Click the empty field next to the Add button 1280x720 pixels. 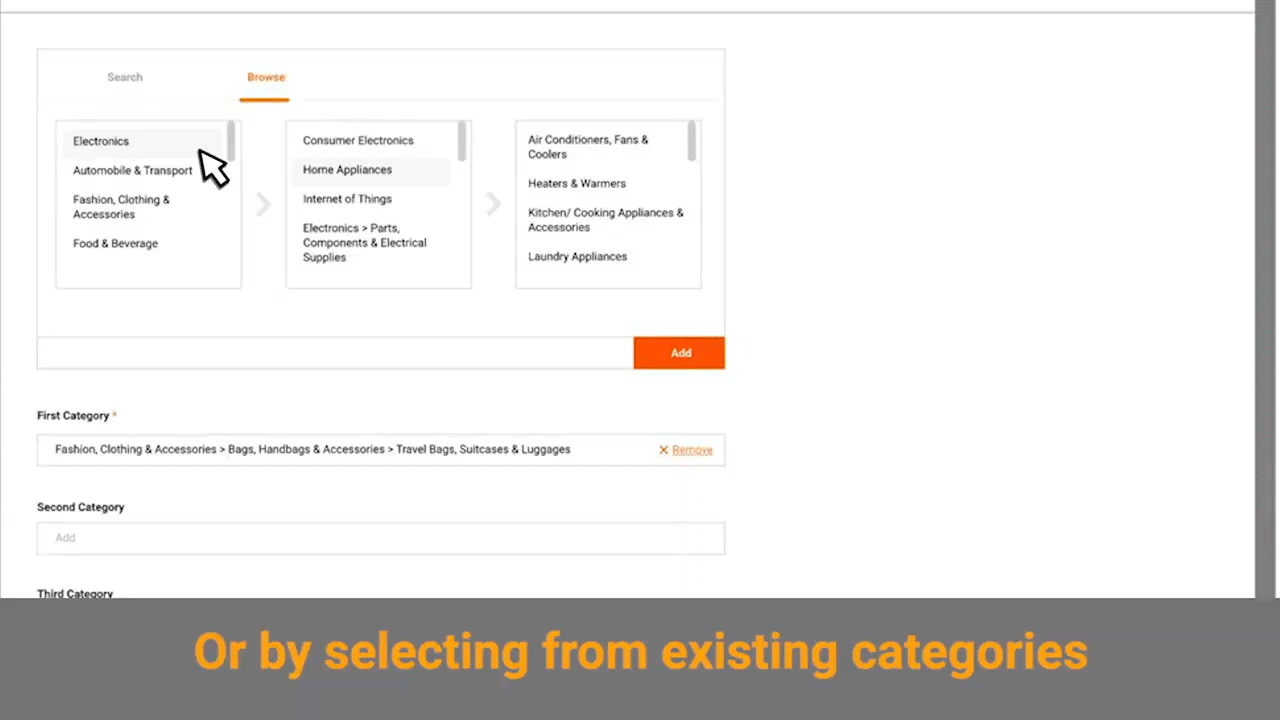tap(335, 352)
